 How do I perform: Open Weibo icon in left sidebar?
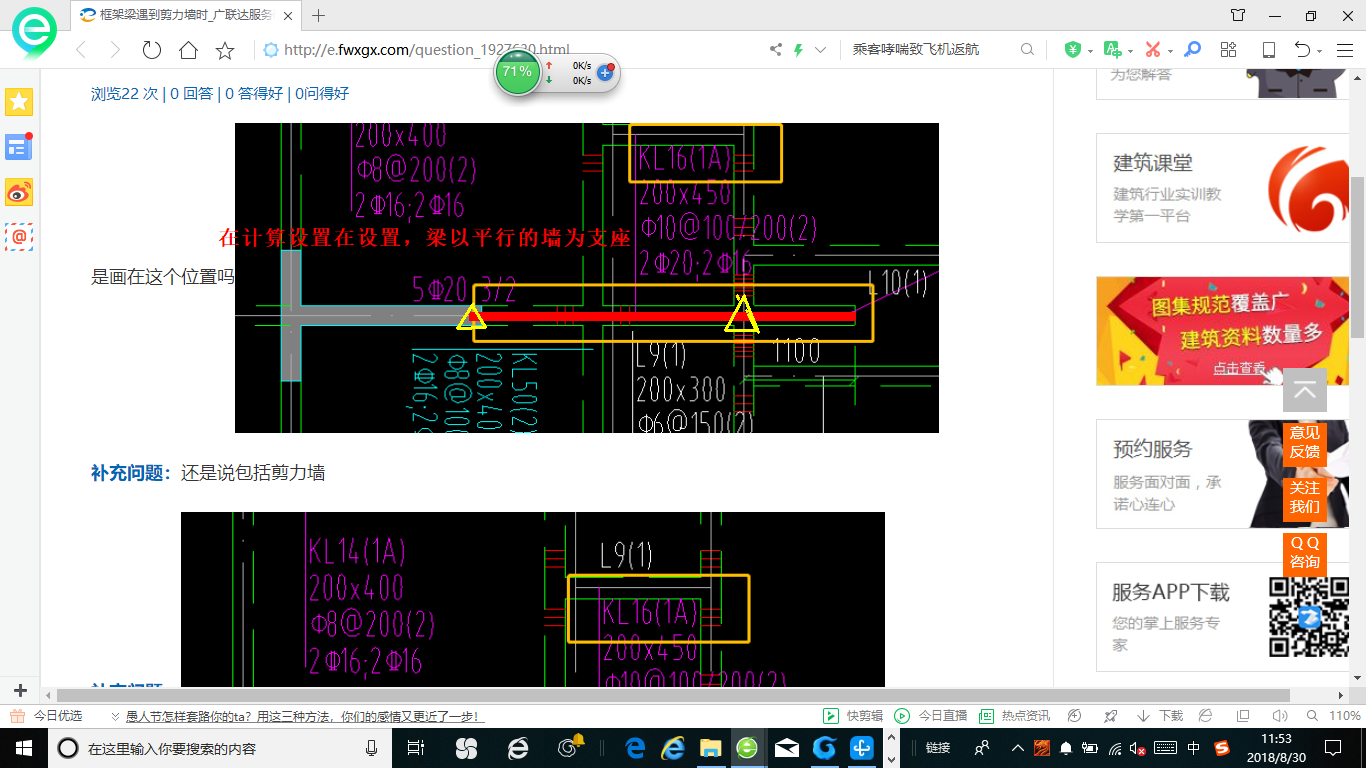19,192
